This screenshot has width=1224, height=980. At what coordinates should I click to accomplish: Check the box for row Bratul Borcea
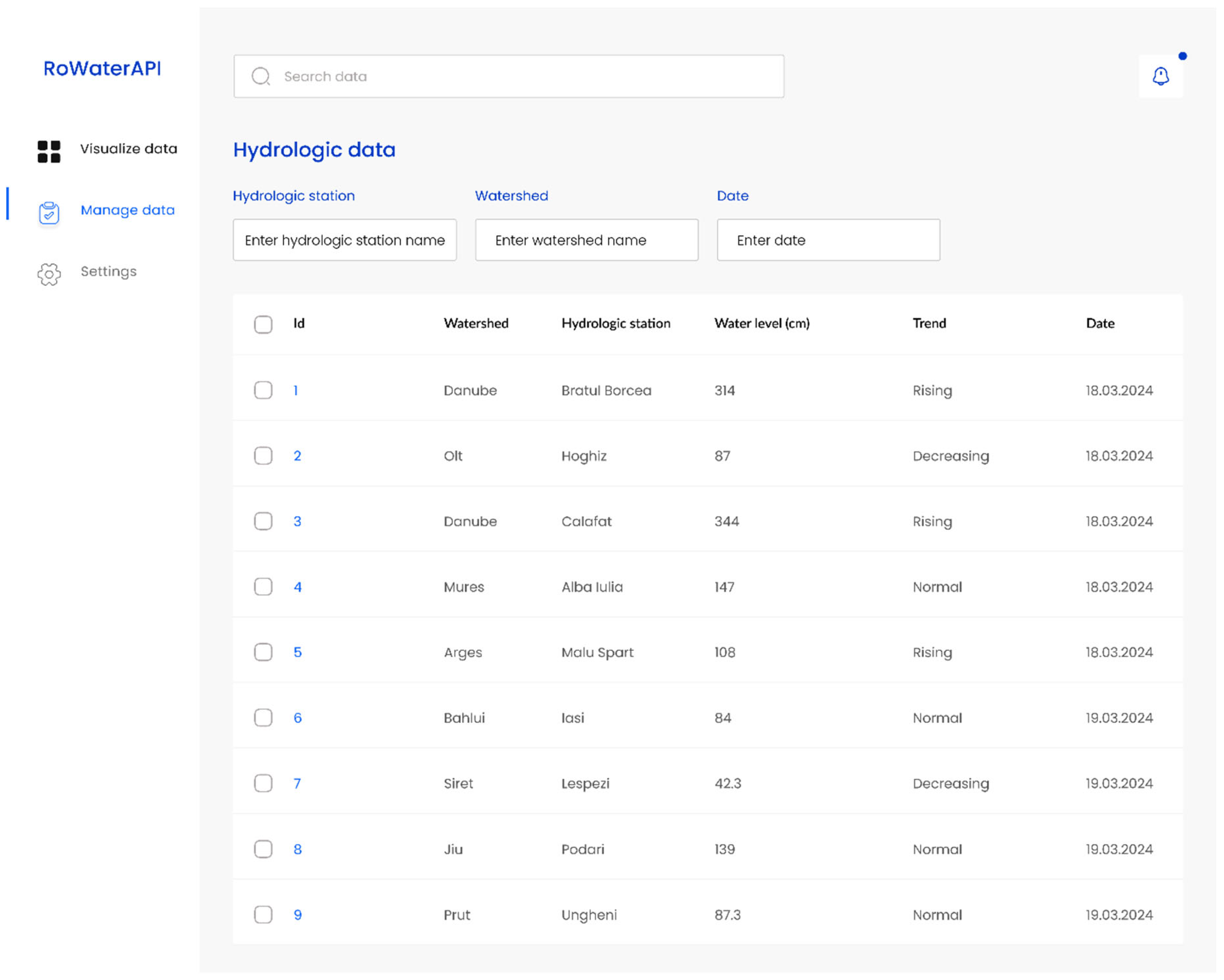263,390
